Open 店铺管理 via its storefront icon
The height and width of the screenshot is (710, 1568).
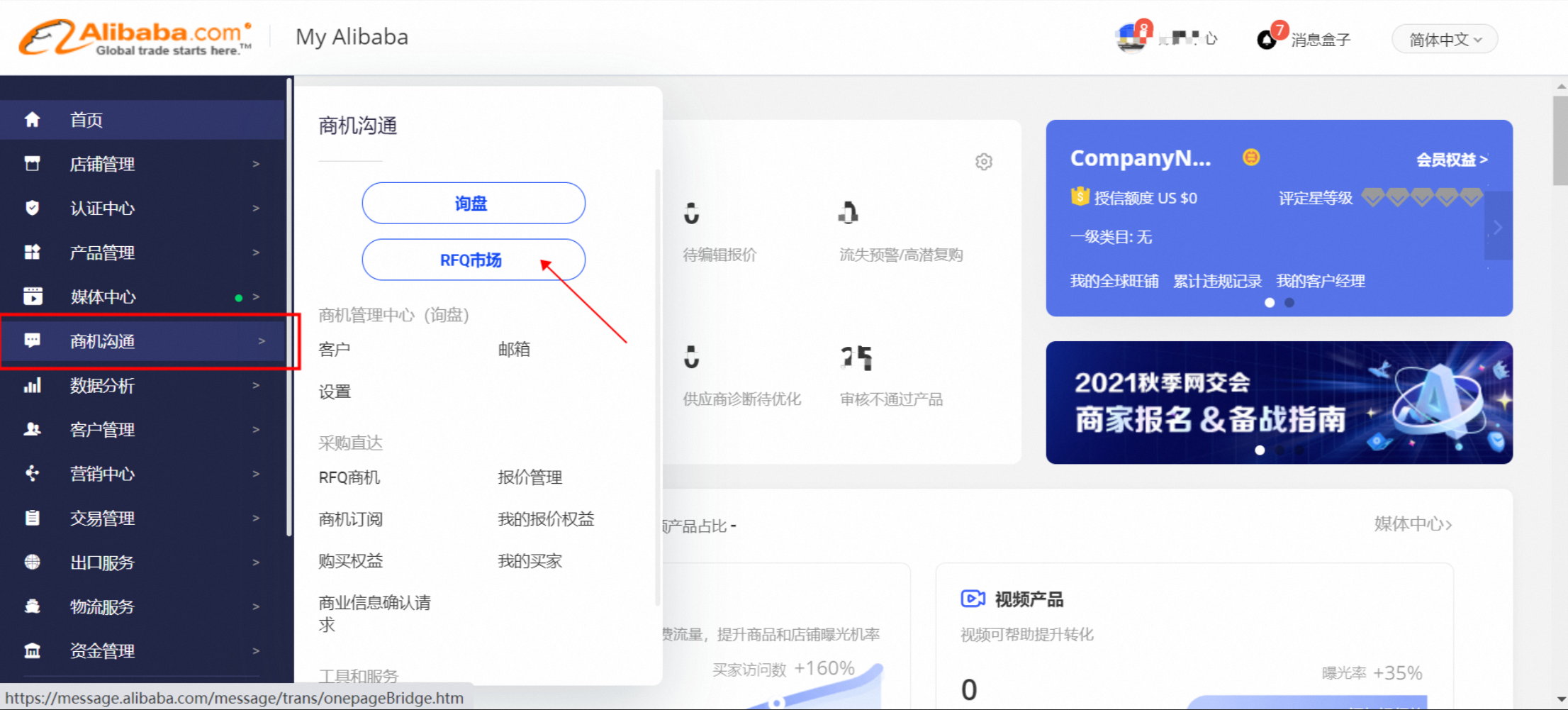click(x=33, y=163)
